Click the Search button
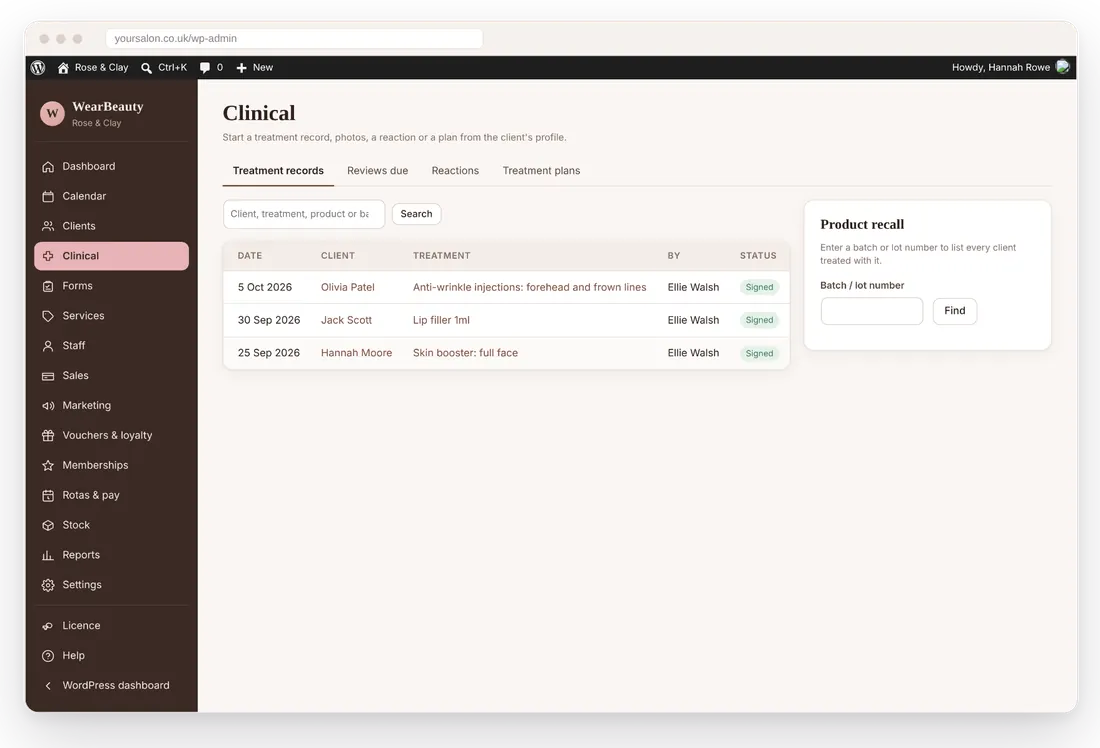The width and height of the screenshot is (1100, 748). (416, 214)
